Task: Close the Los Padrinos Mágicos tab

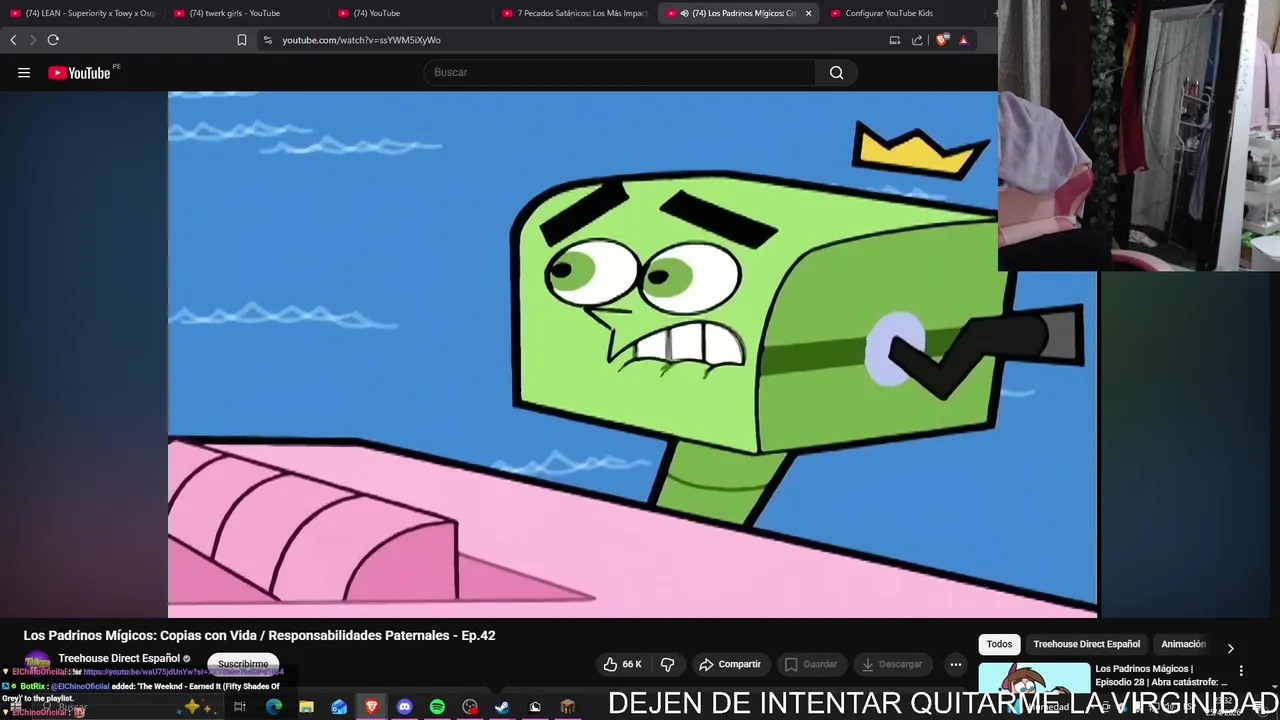Action: click(808, 13)
